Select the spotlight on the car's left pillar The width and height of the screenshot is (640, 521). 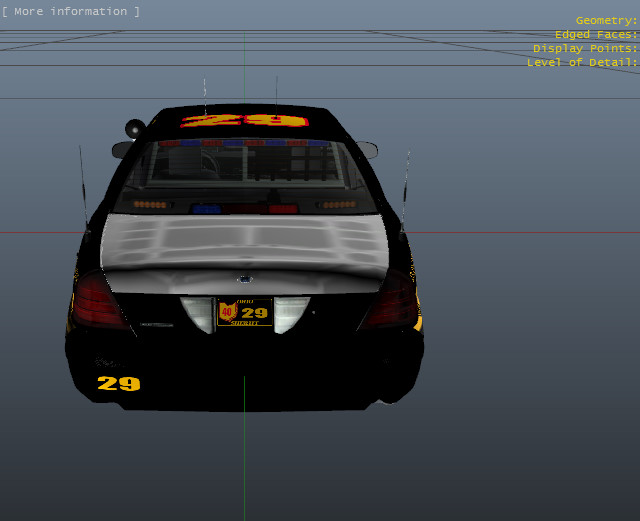135,128
